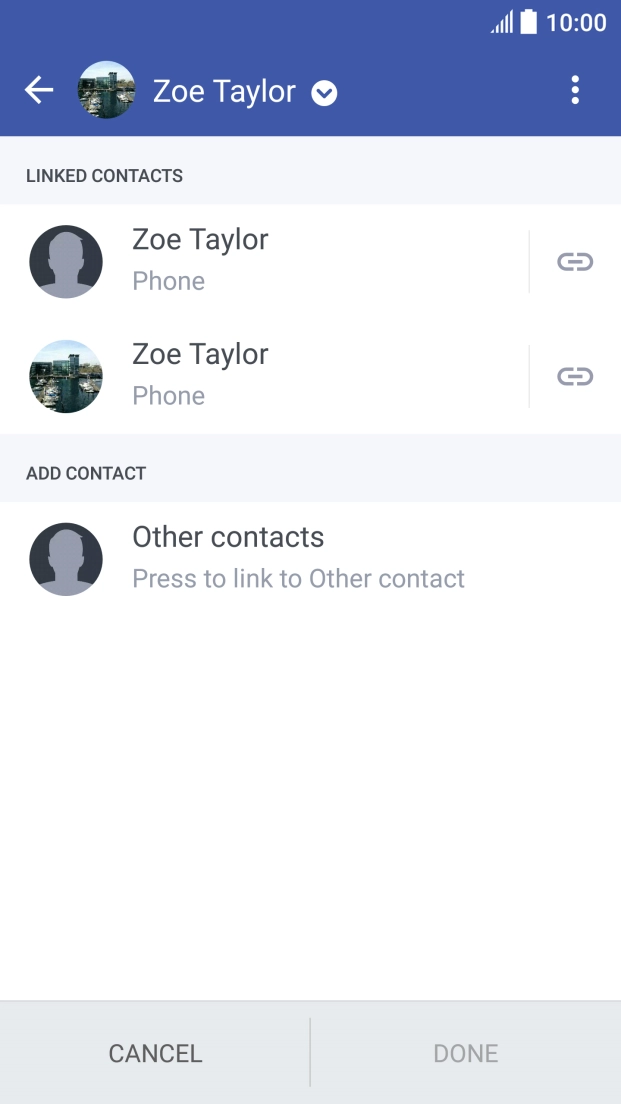
Task: Tap CANCEL to discard linking changes
Action: [x=154, y=1053]
